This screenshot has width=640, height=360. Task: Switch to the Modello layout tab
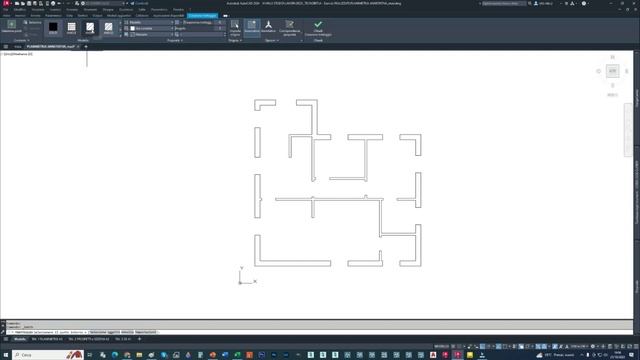(x=20, y=339)
